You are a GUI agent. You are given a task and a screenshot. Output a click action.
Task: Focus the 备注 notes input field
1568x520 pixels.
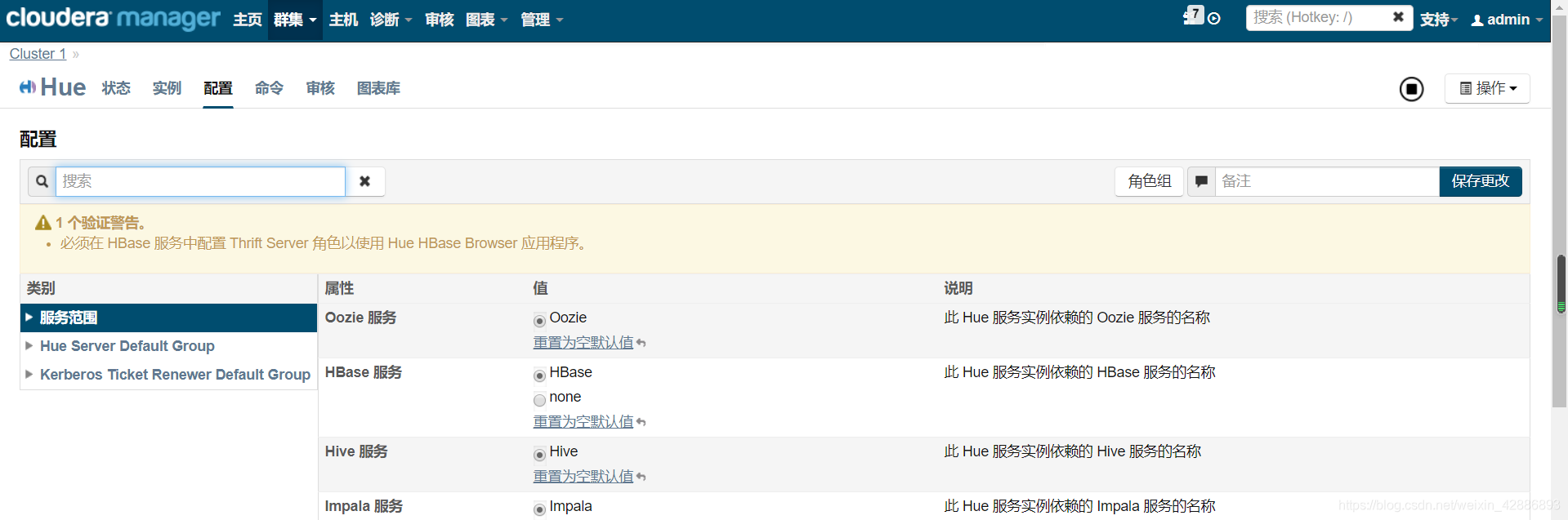click(x=1327, y=181)
